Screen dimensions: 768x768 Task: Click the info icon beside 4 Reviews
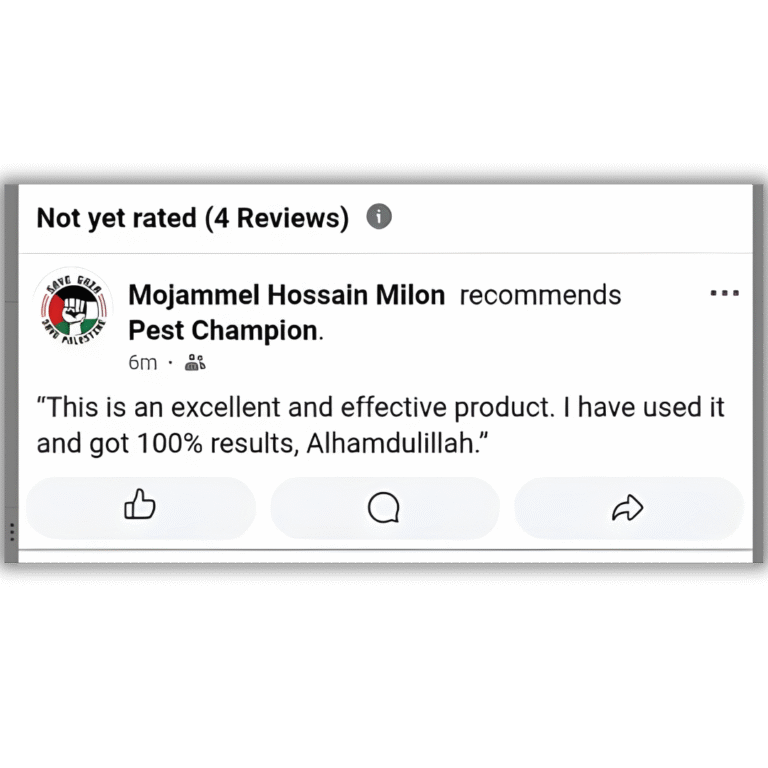click(x=379, y=216)
